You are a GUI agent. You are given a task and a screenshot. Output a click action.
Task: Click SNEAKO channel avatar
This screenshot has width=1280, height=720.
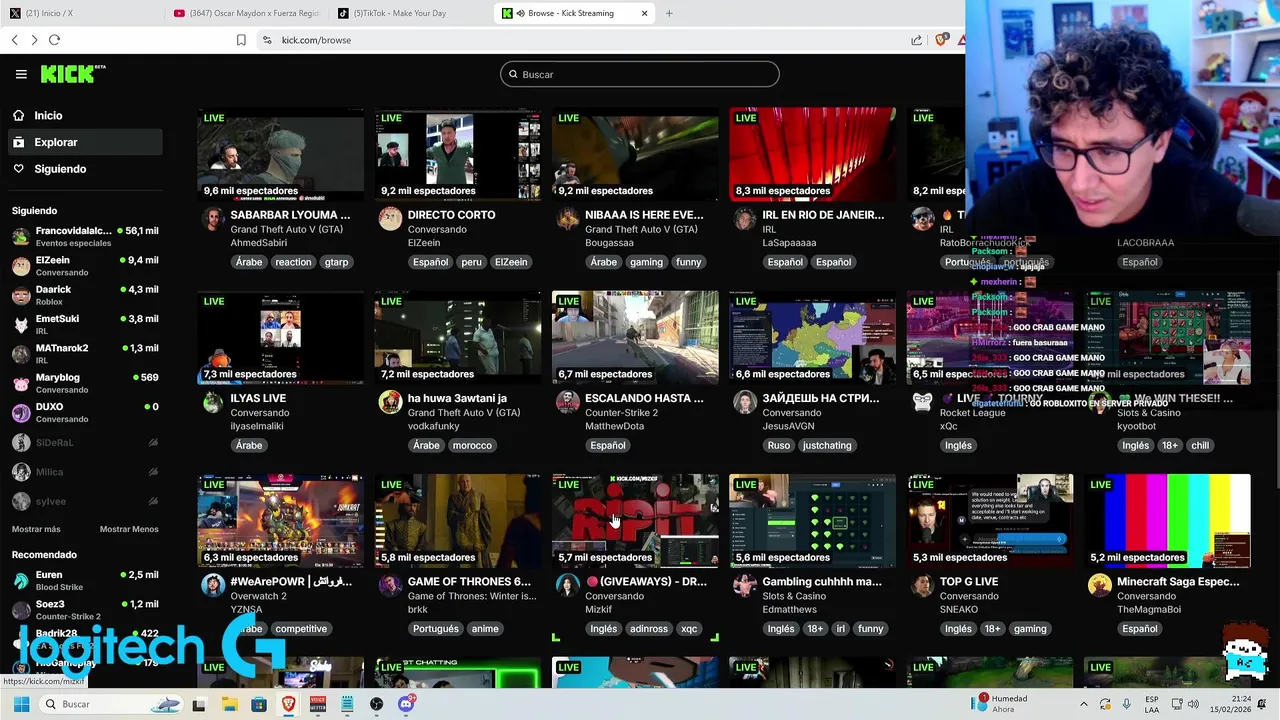coord(922,585)
